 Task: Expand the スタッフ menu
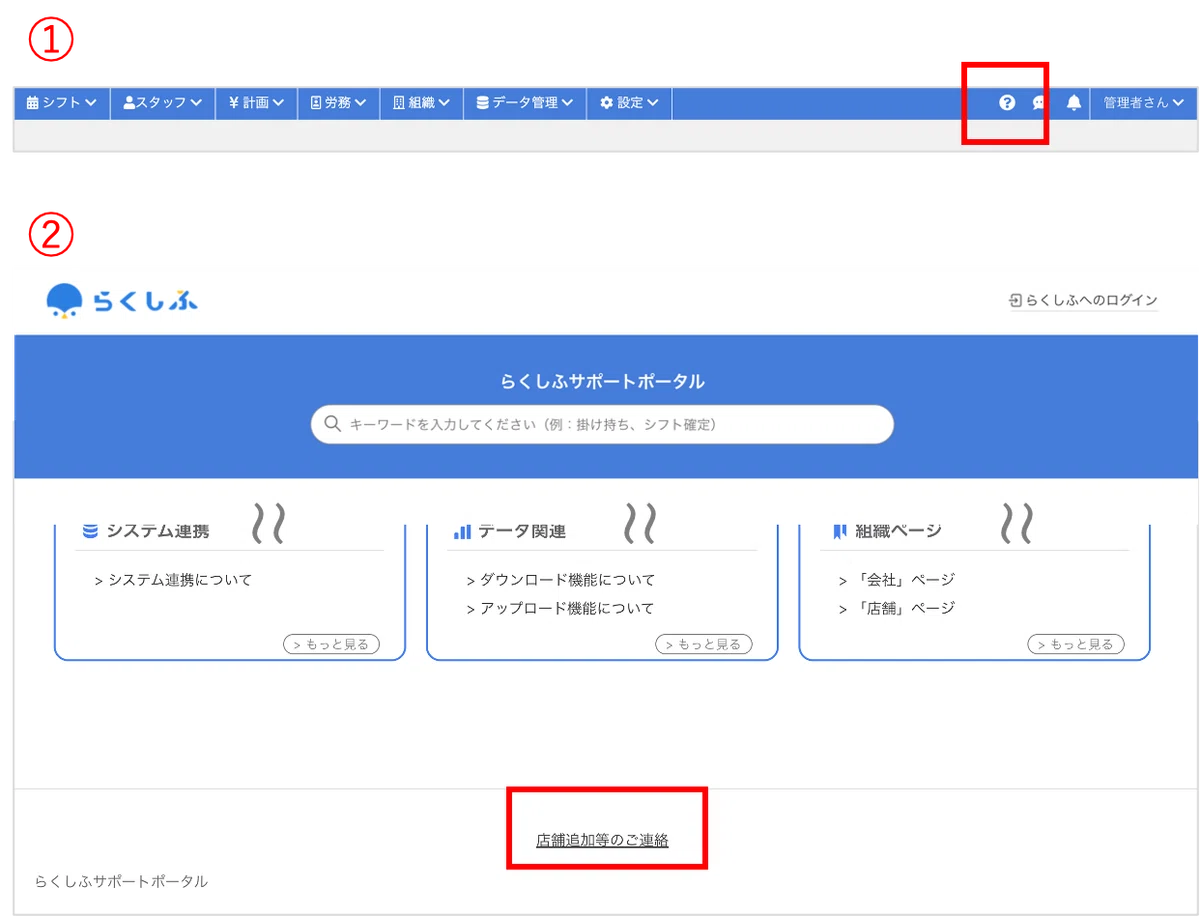click(162, 102)
